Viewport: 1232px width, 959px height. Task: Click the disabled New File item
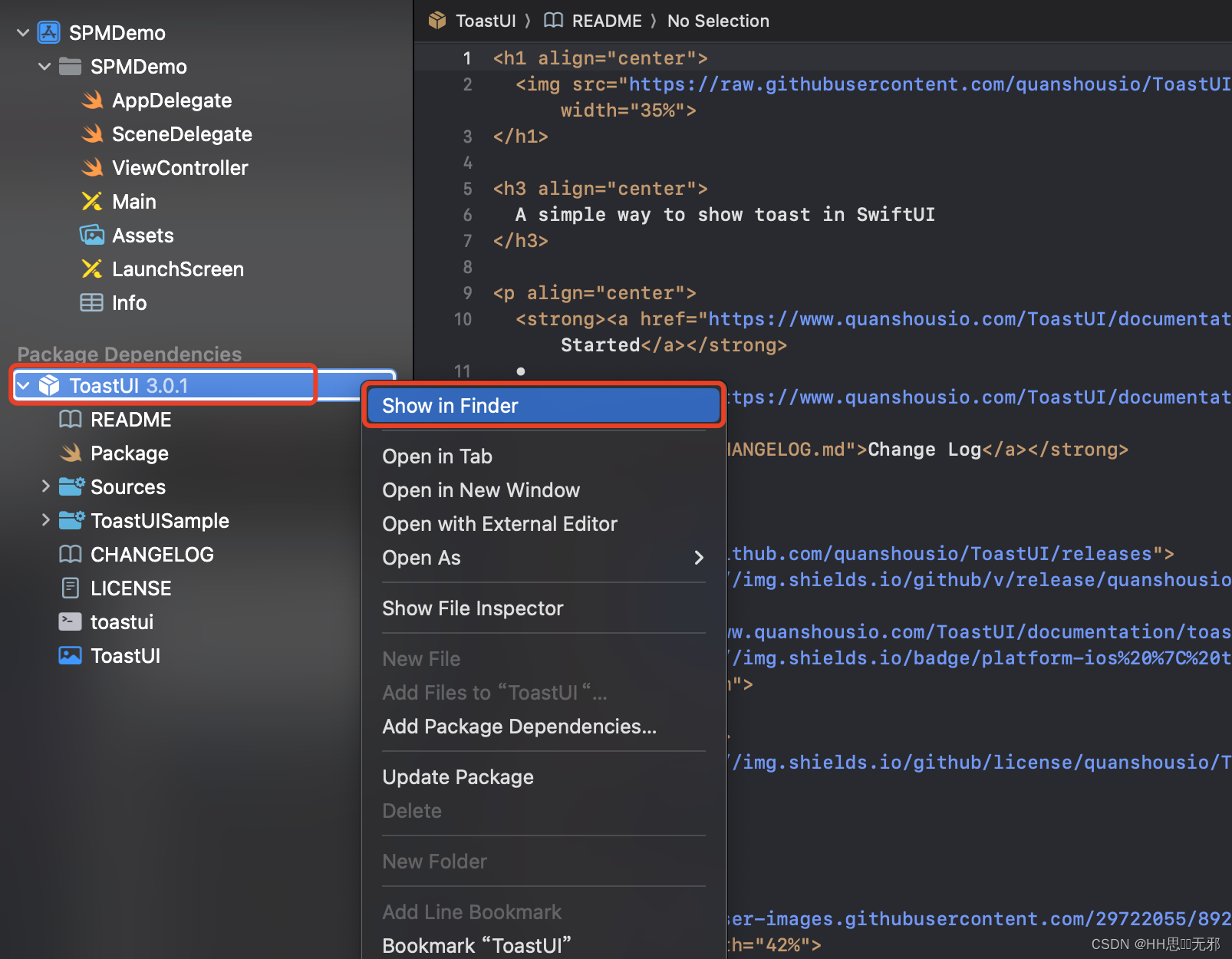544,659
